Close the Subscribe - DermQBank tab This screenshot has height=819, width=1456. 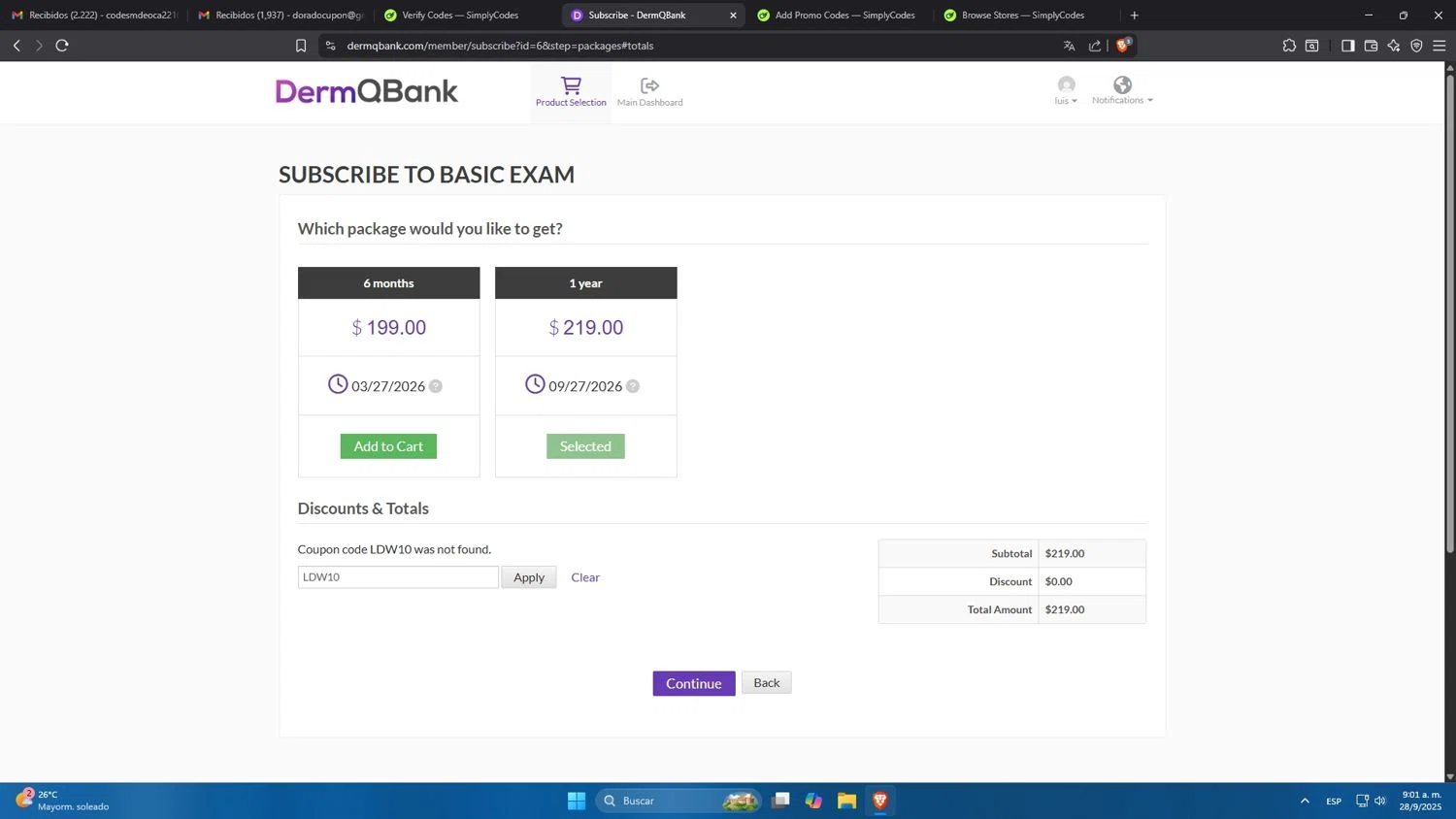pyautogui.click(x=733, y=16)
